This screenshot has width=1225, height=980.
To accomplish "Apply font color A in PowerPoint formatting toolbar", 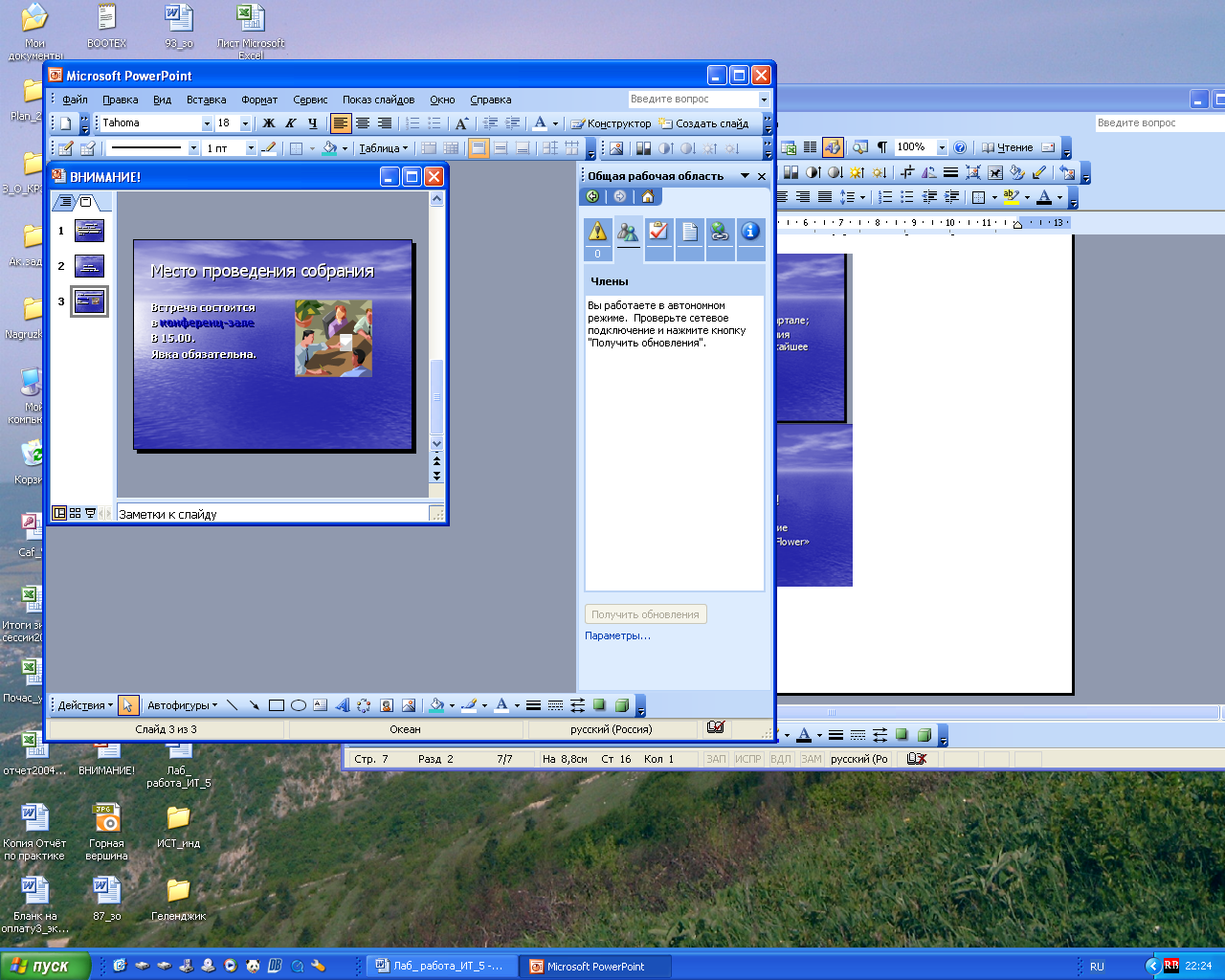I will [540, 123].
